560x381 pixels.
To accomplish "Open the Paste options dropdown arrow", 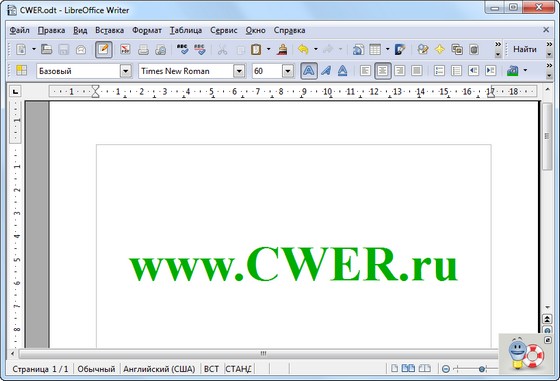I will 269,49.
